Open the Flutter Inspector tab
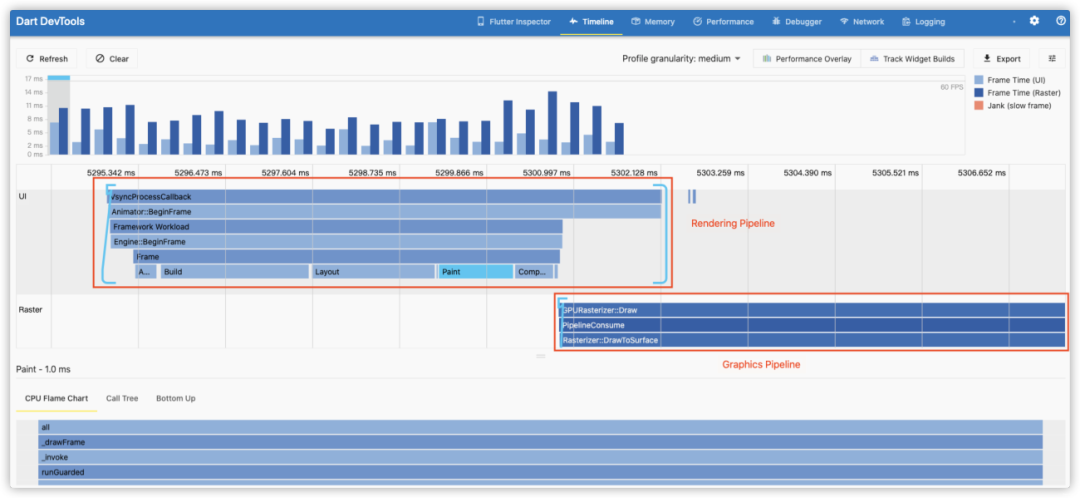The width and height of the screenshot is (1080, 498). click(x=513, y=21)
